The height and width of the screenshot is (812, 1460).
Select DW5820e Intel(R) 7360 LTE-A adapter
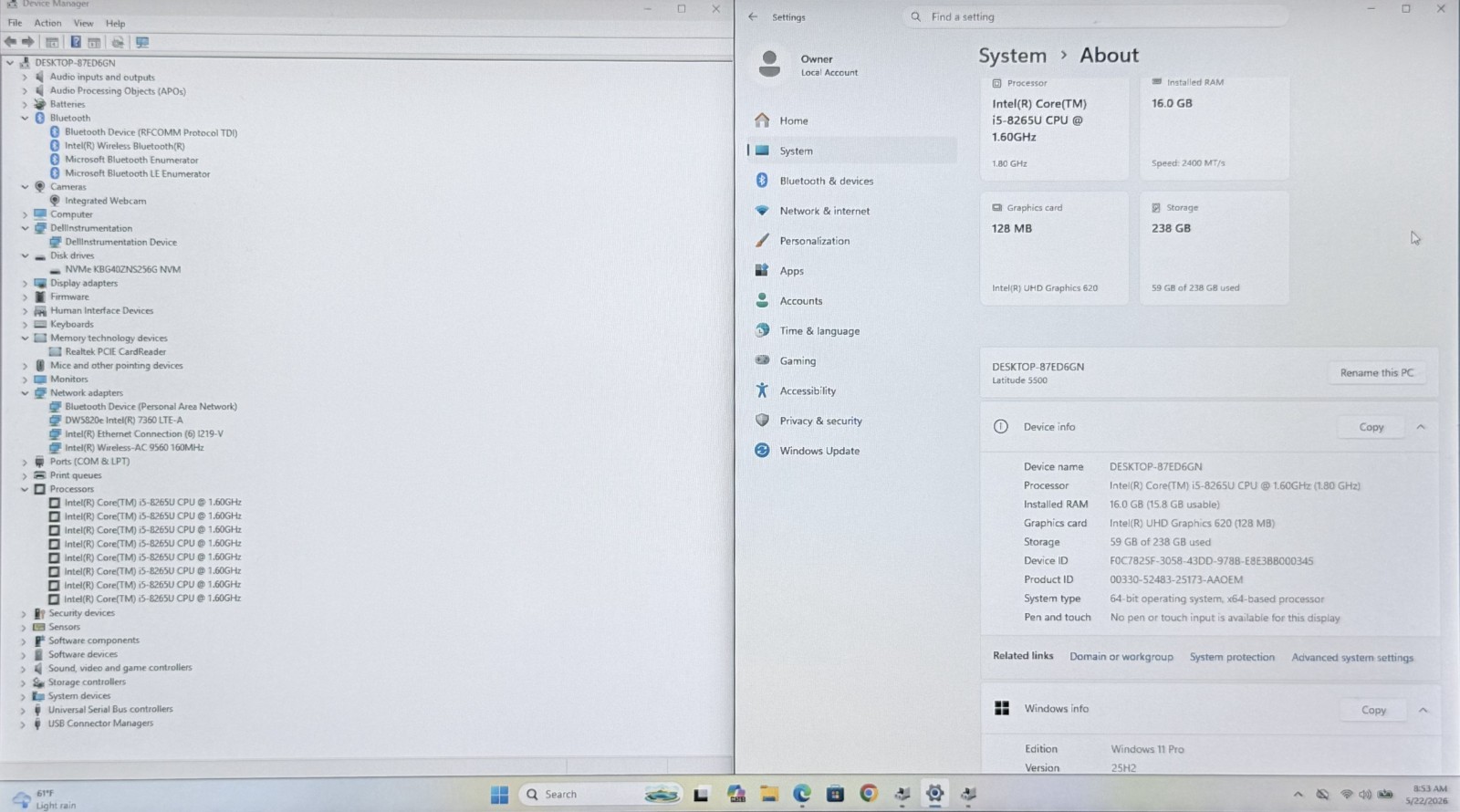(x=123, y=421)
